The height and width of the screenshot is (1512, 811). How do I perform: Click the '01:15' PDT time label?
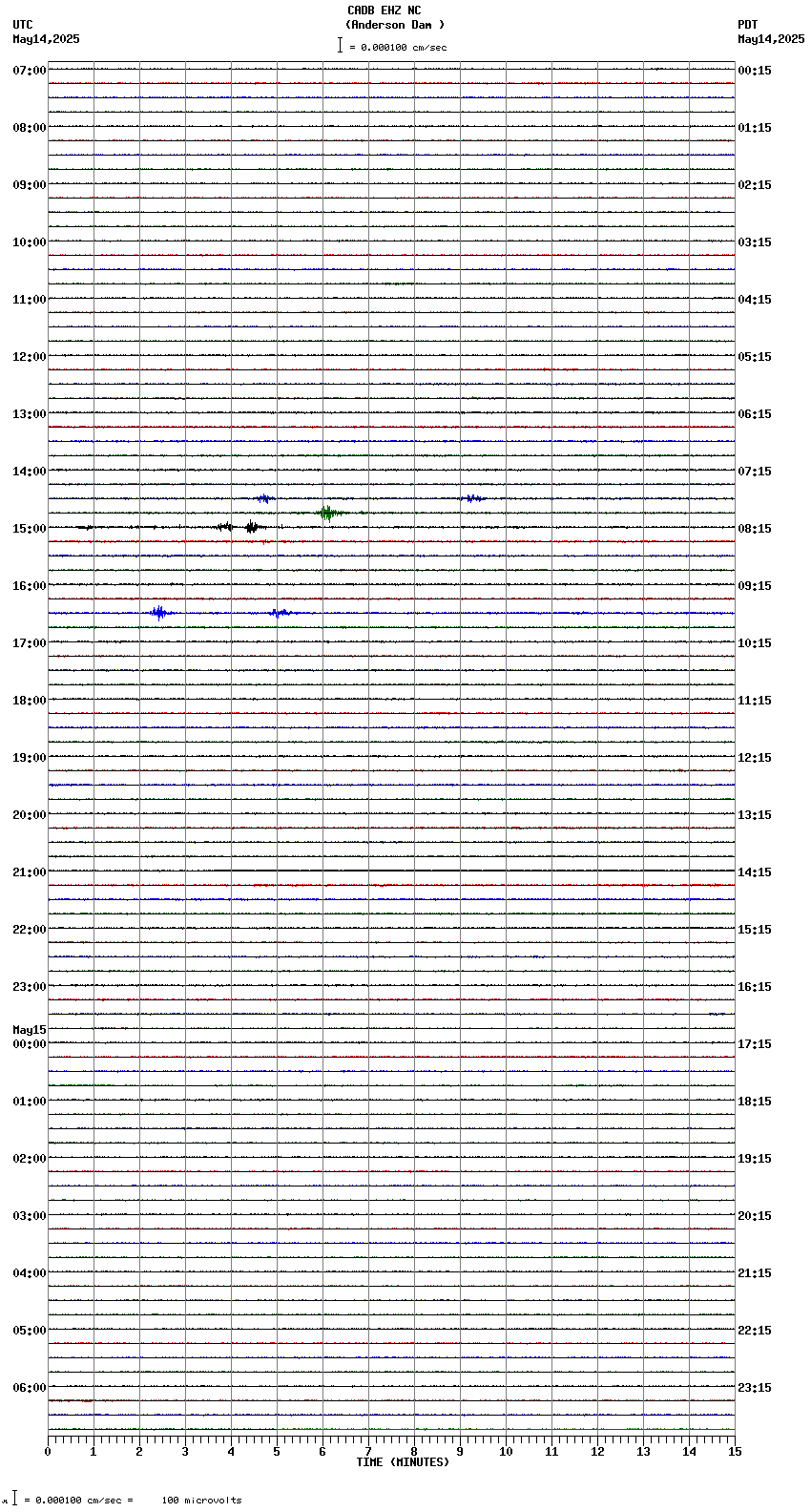click(x=755, y=128)
